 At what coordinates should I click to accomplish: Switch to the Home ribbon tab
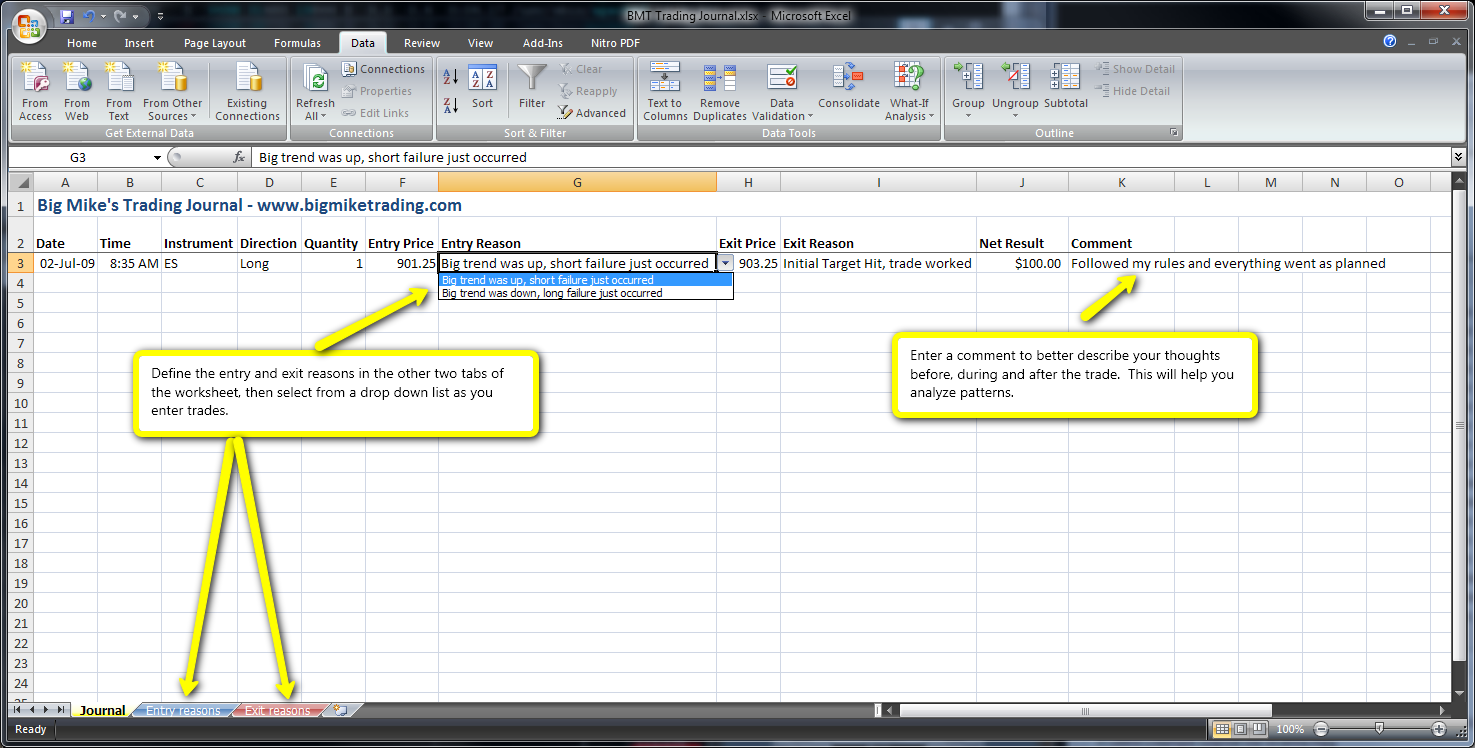click(x=82, y=43)
